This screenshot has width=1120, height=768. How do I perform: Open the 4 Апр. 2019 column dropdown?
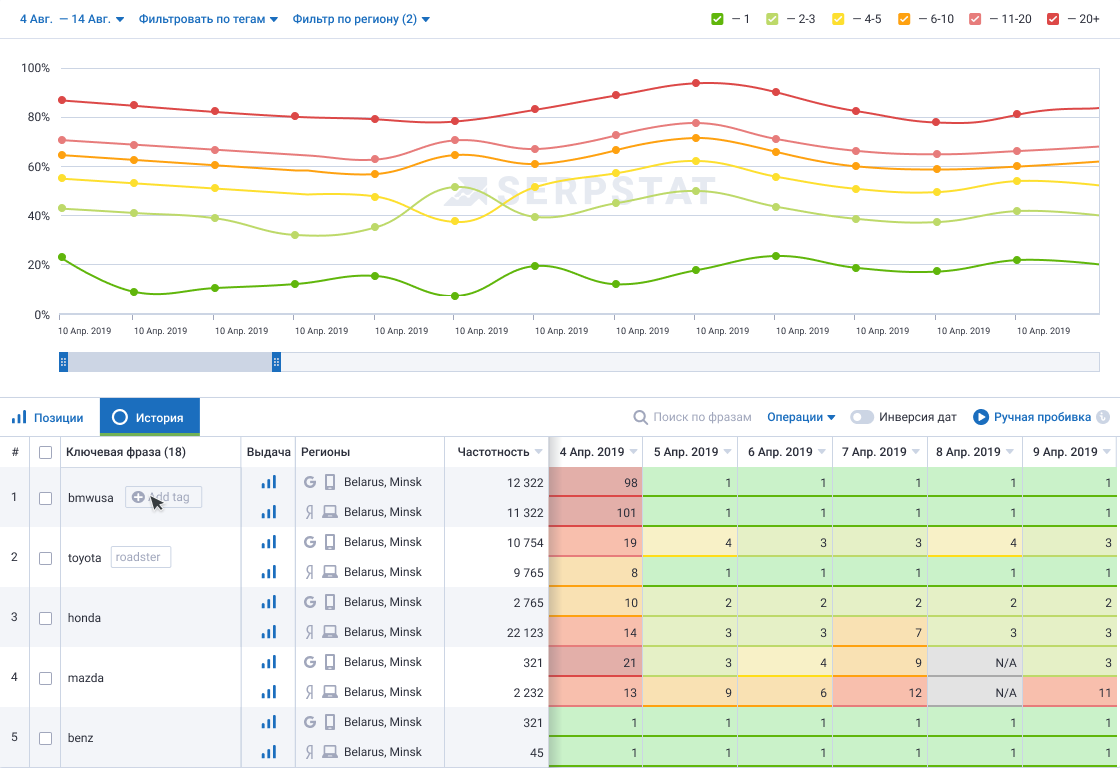(x=634, y=452)
